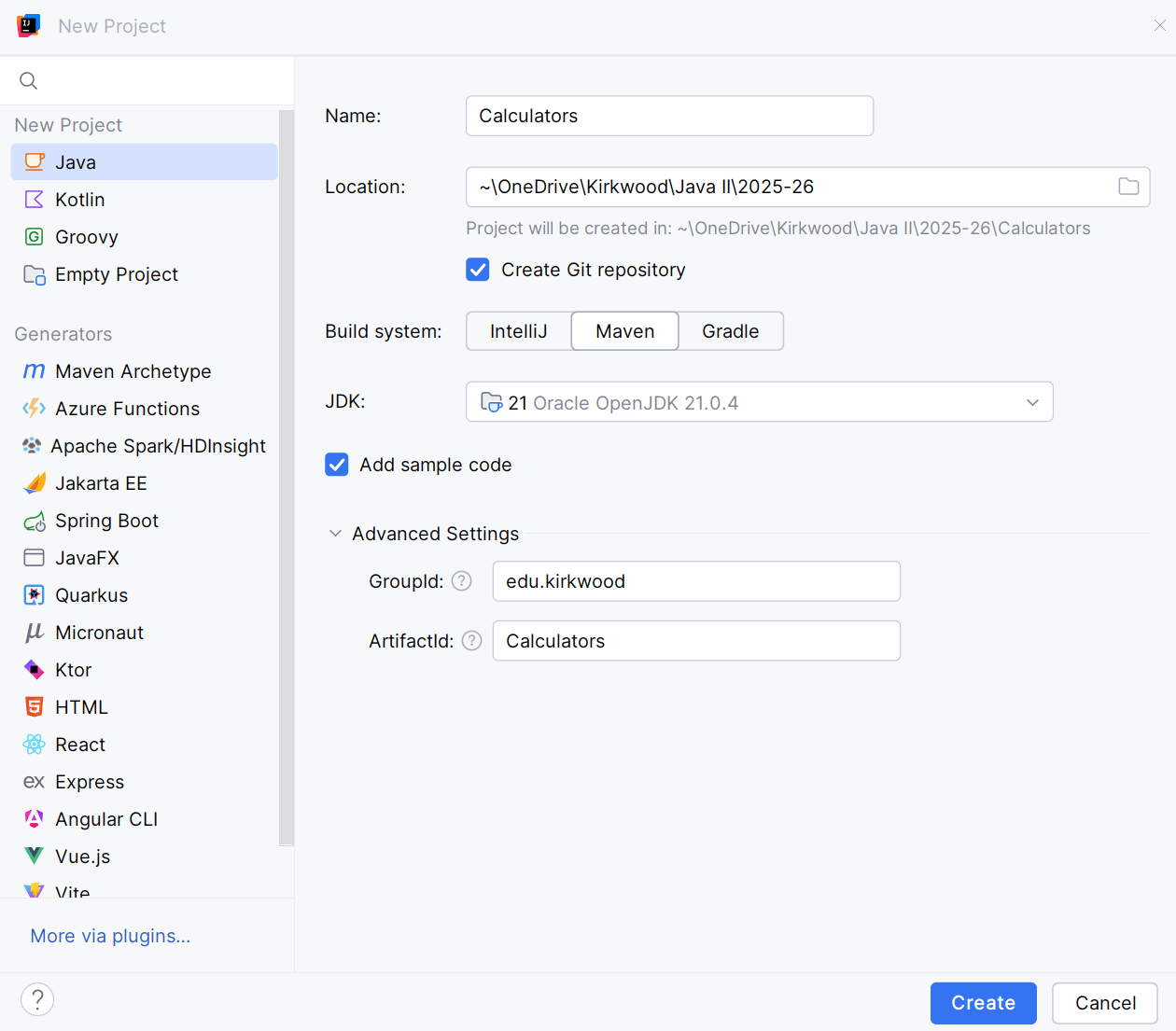Select Empty Project entry

[145, 274]
